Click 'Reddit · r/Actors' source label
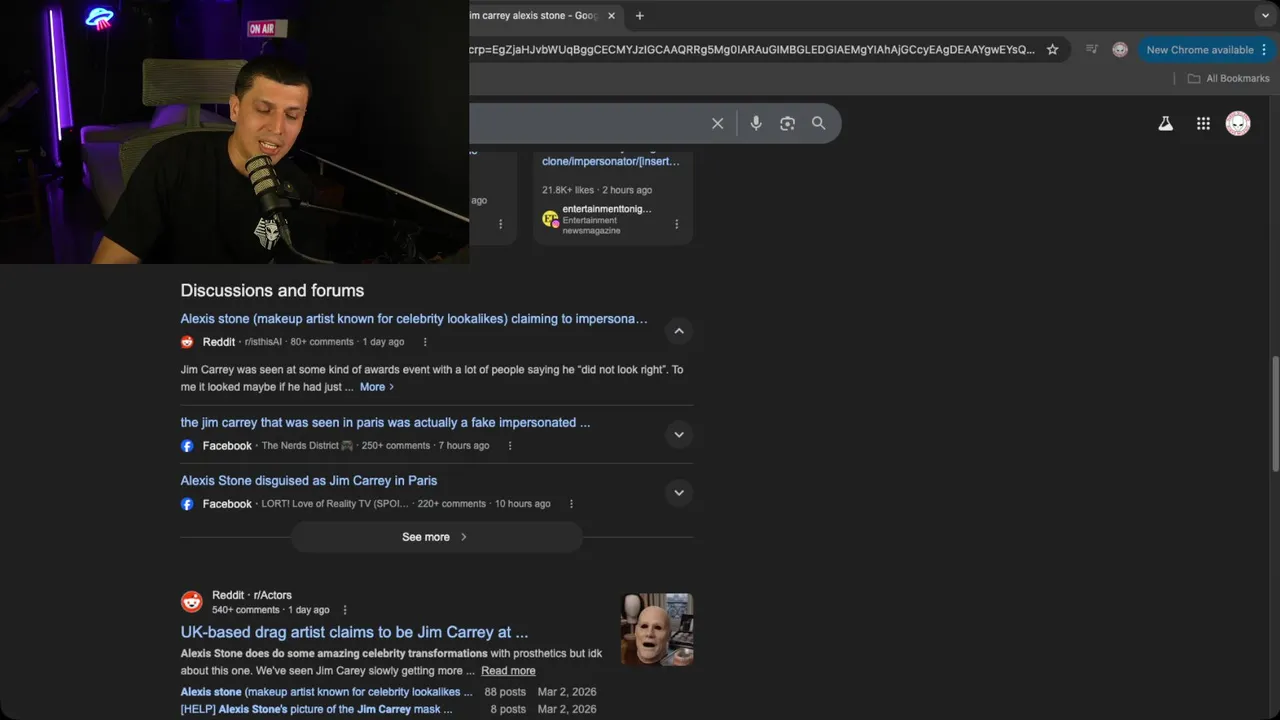The width and height of the screenshot is (1280, 720). 252,595
